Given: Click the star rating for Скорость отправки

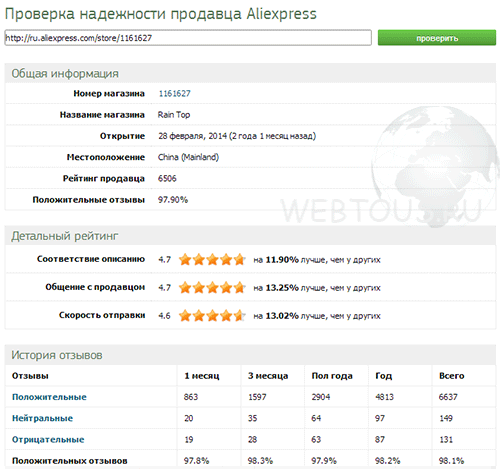Looking at the screenshot, I should [212, 315].
